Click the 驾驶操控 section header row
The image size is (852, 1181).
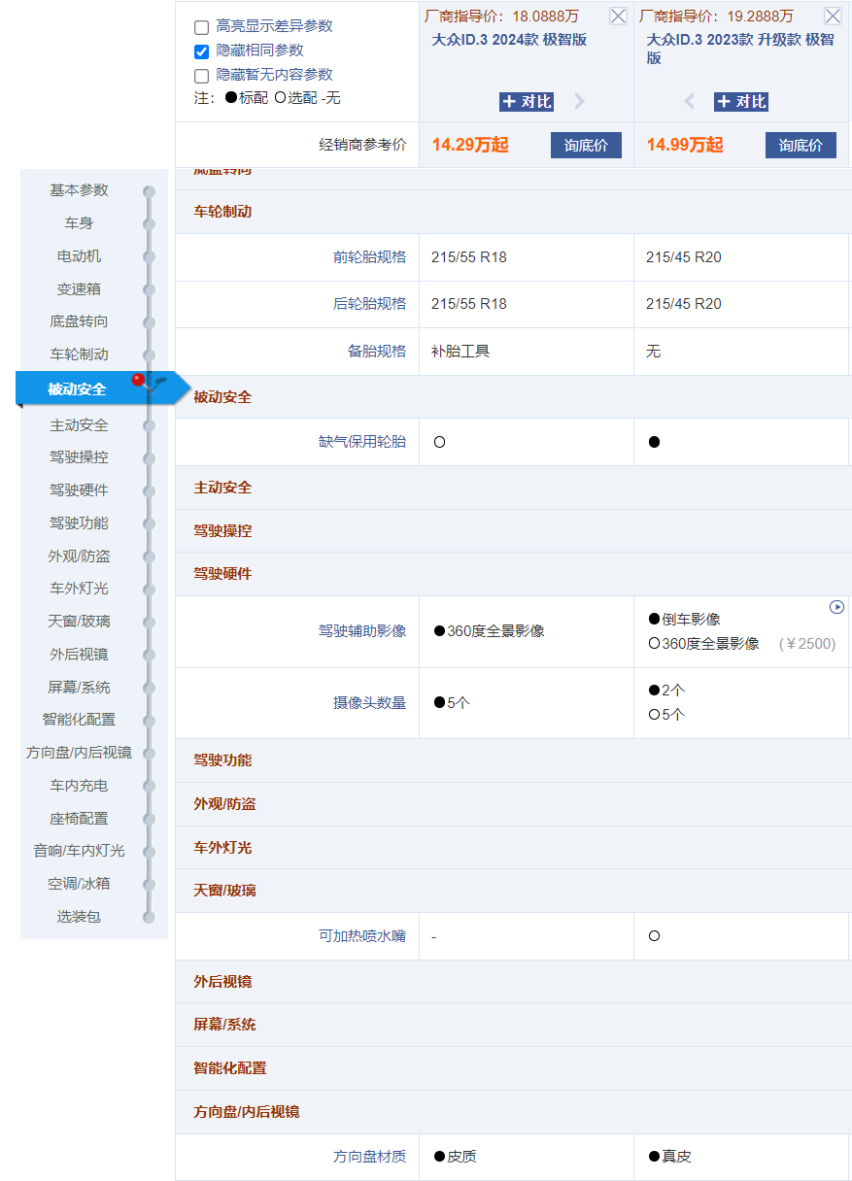pos(514,531)
